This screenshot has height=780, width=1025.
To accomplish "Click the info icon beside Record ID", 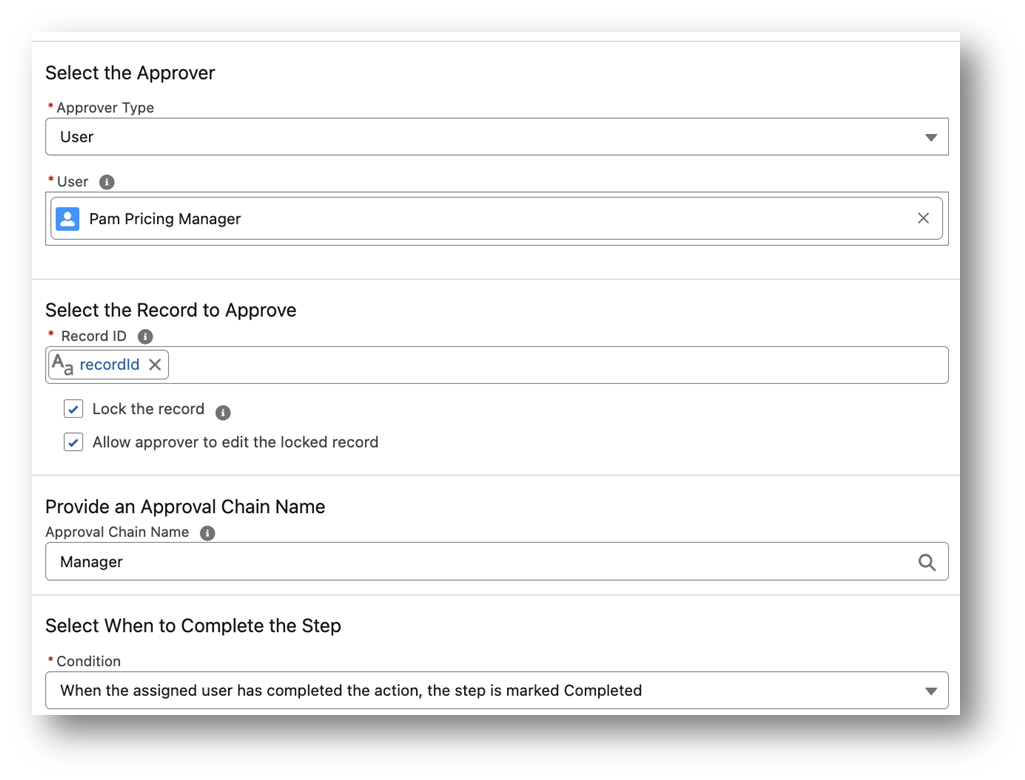I will [x=145, y=337].
